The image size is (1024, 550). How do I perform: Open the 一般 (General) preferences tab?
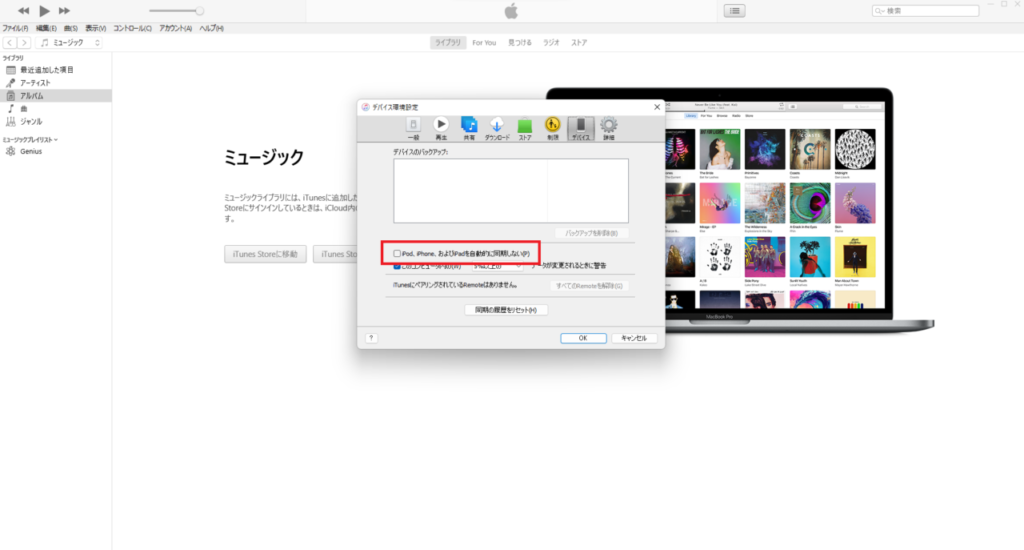(413, 129)
